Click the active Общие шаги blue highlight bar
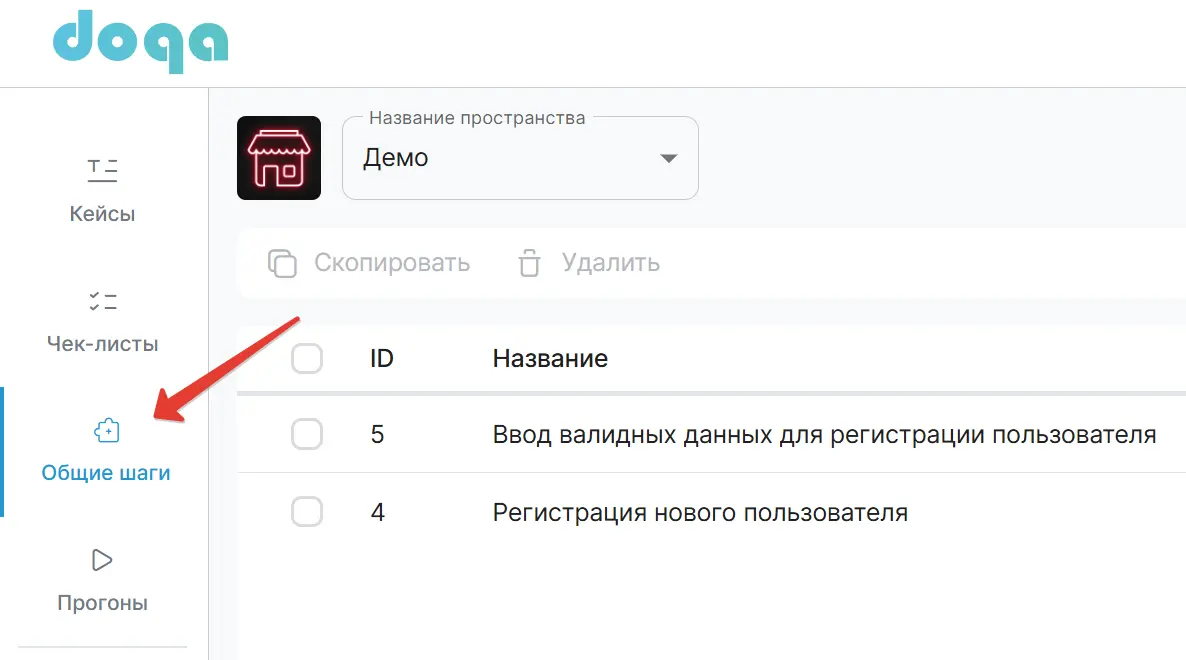 coord(2,450)
